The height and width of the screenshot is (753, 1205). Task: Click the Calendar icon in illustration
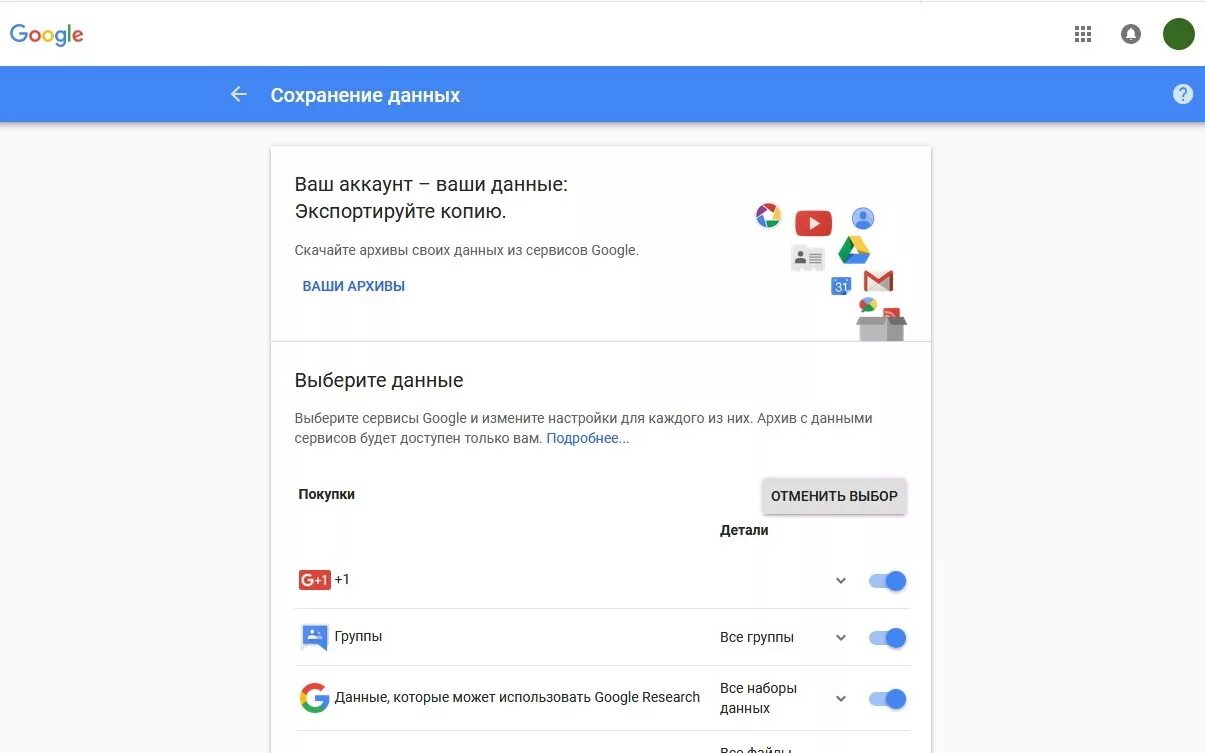tap(841, 286)
